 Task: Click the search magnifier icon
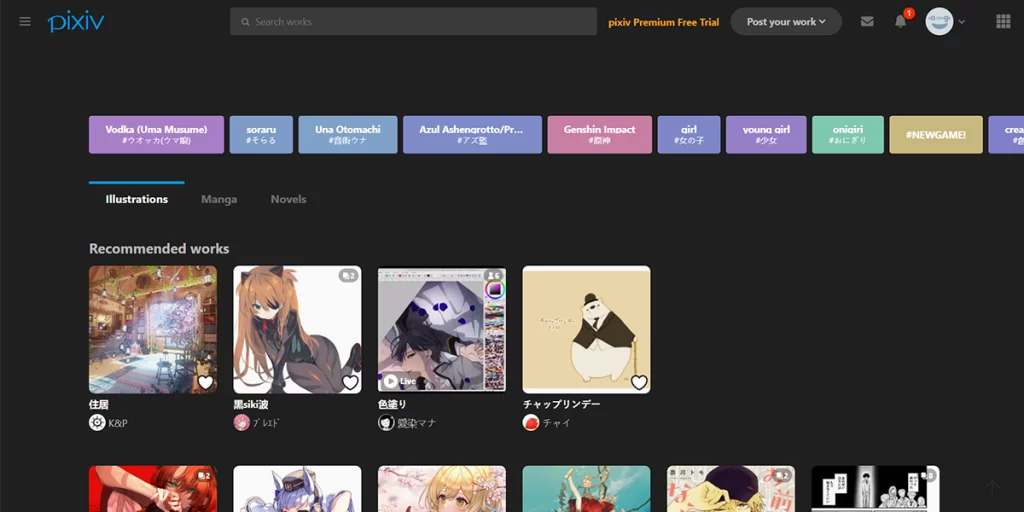pyautogui.click(x=246, y=22)
